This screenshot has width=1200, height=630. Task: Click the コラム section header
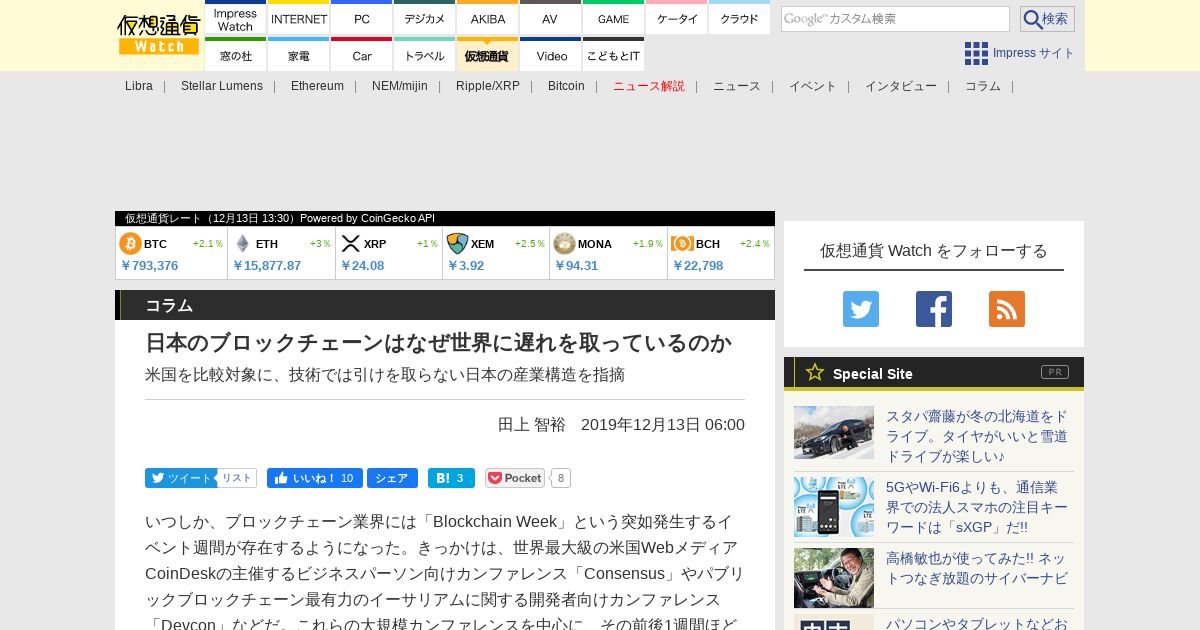(445, 305)
